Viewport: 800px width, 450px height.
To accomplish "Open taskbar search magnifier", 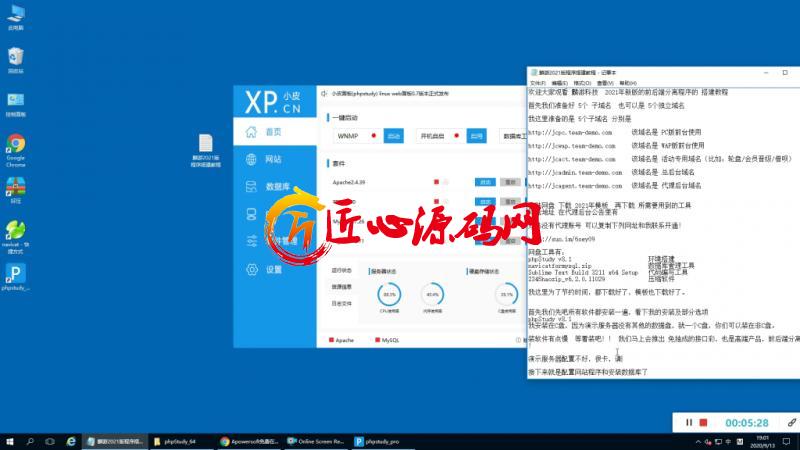I will click(30, 441).
